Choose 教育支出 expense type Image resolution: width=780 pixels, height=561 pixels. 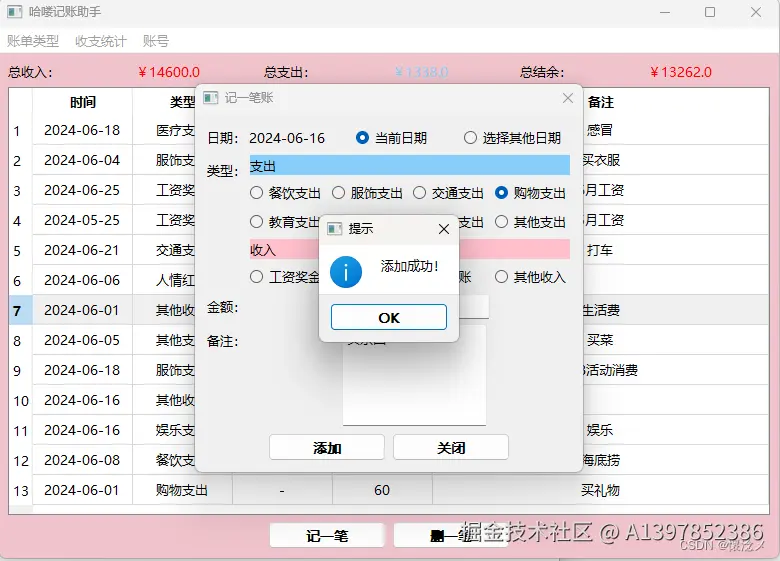[x=285, y=221]
